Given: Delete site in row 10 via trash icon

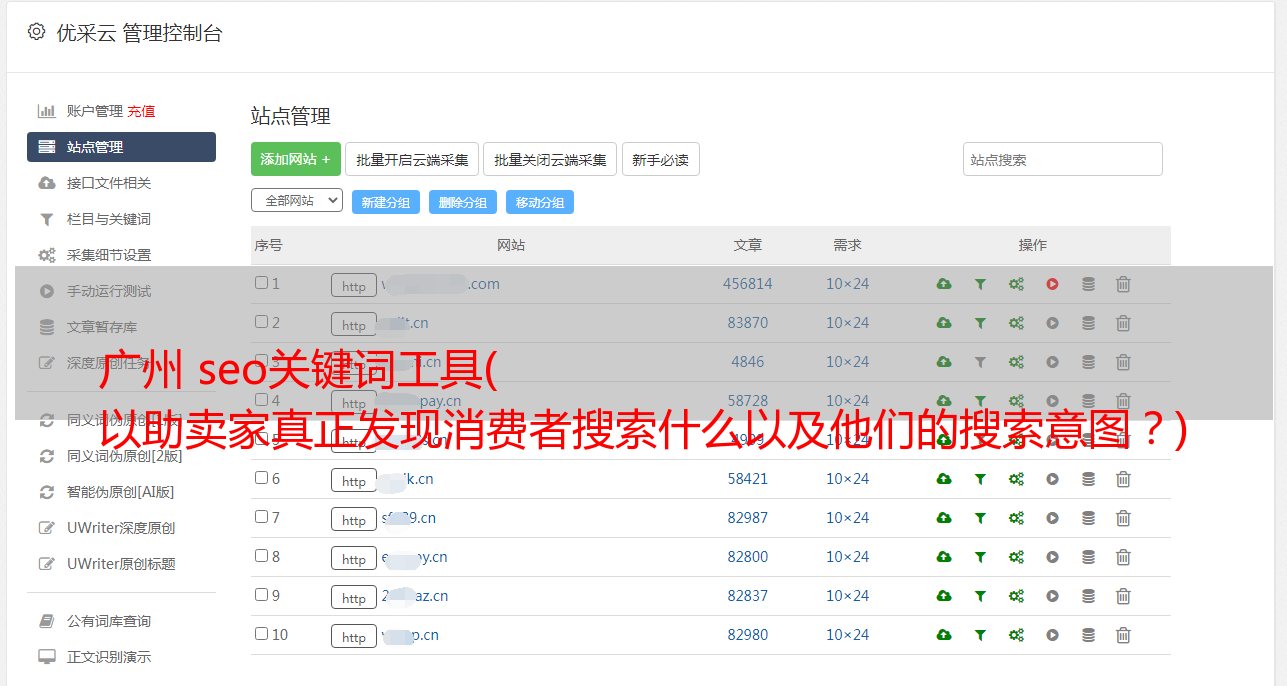Looking at the screenshot, I should coord(1123,635).
